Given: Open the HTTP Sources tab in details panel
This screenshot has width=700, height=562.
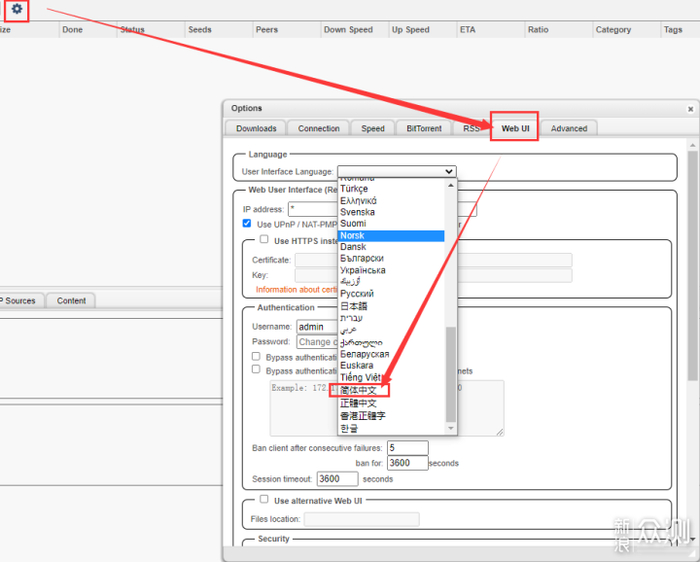Looking at the screenshot, I should tap(21, 301).
